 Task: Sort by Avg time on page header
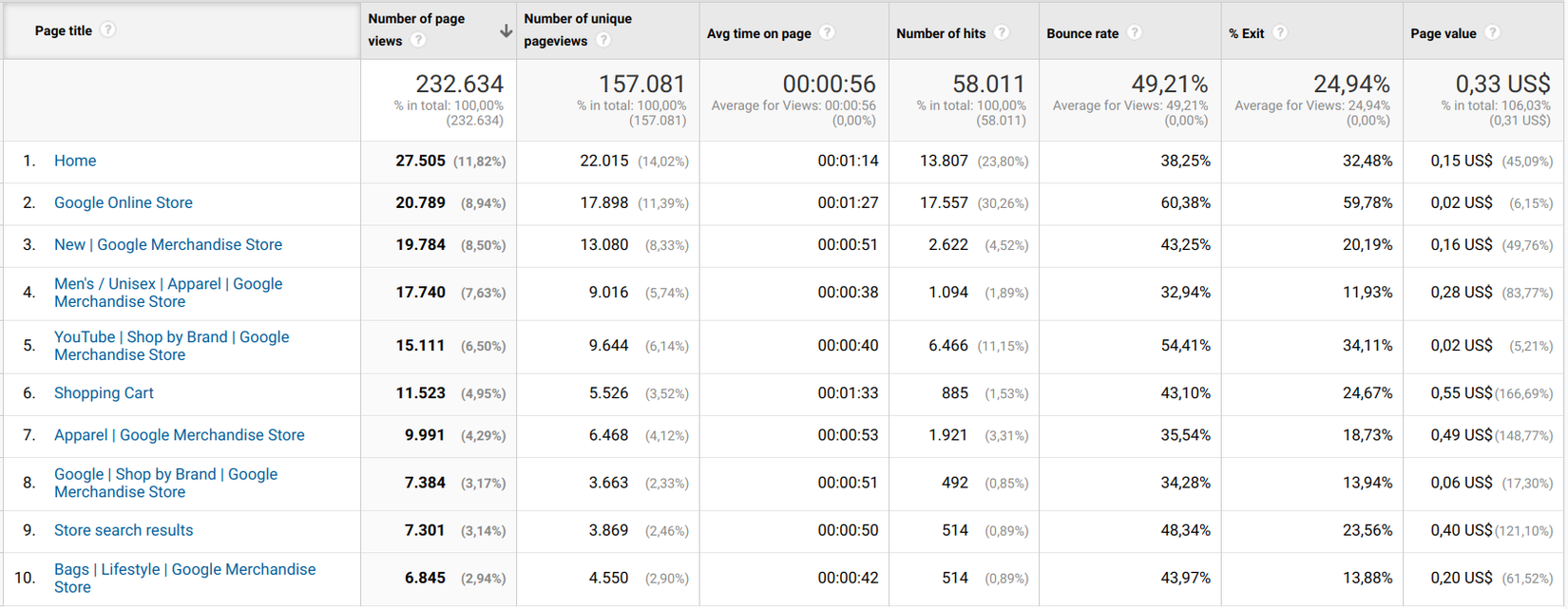758,33
